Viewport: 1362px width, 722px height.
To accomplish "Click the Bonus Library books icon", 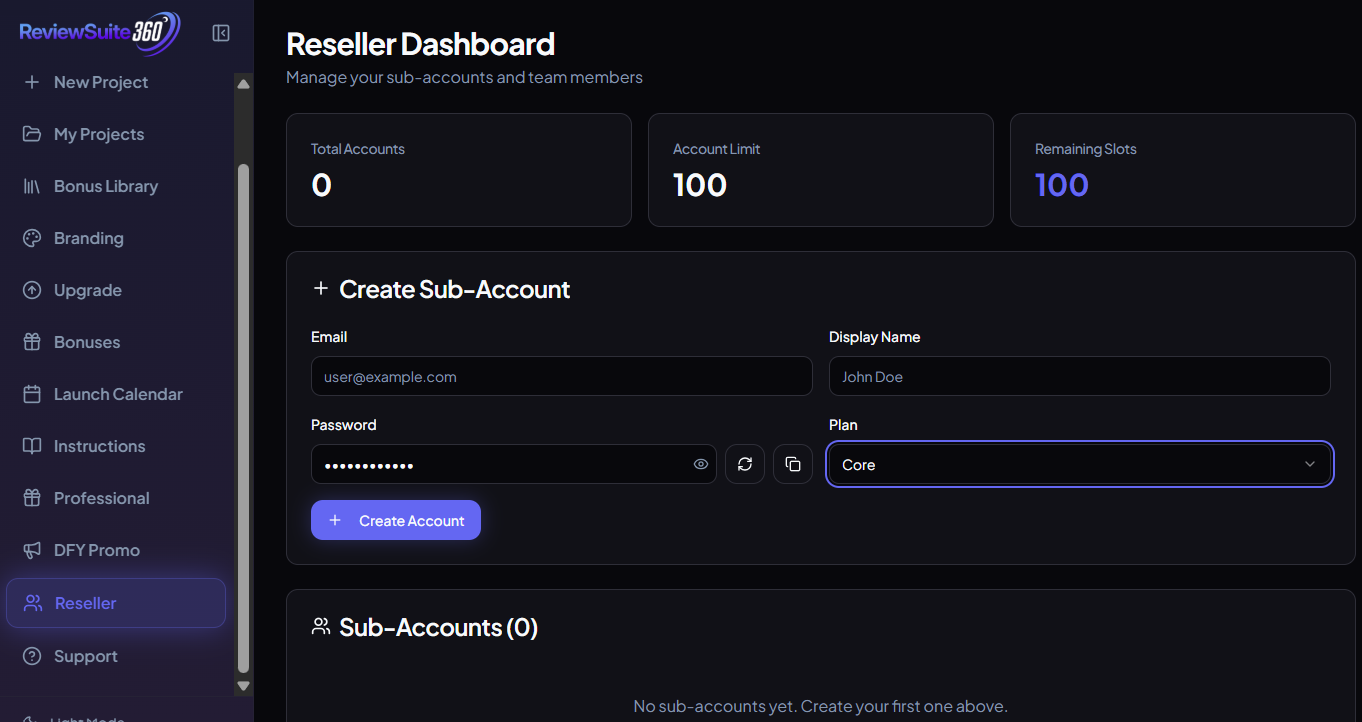I will coord(32,186).
